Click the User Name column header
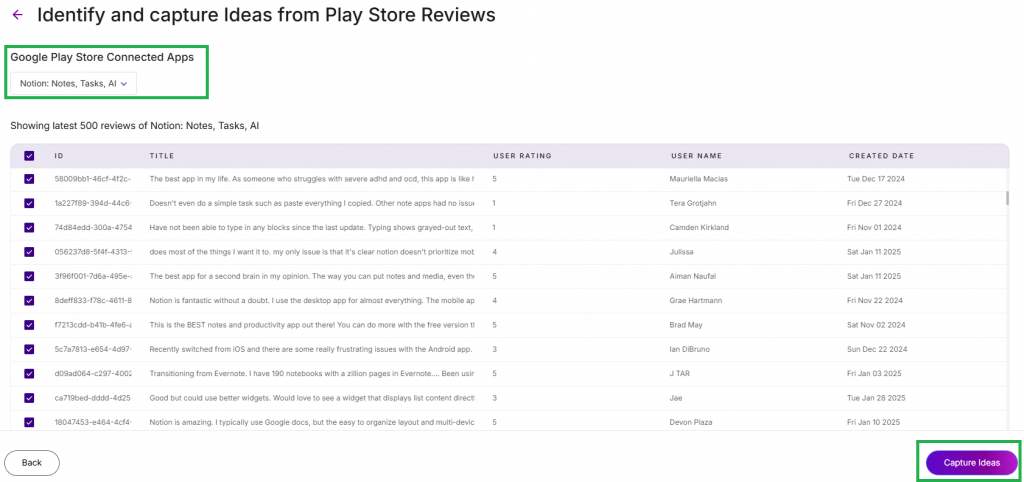Viewport: 1024px width, 482px height. tap(696, 156)
